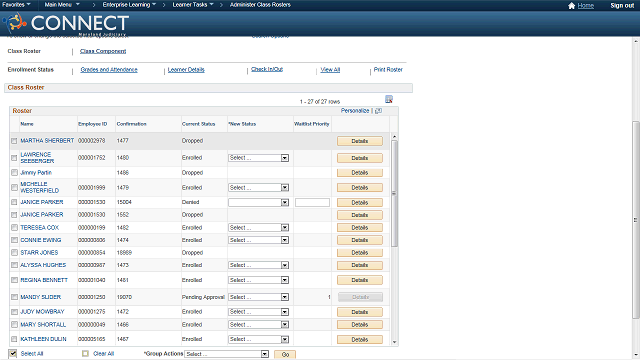Screen dimensions: 640x360
Task: Click the Current Status column header
Action: click(198, 124)
